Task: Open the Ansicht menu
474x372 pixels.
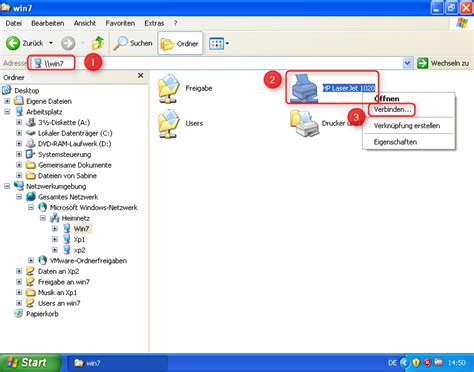Action: [x=85, y=23]
